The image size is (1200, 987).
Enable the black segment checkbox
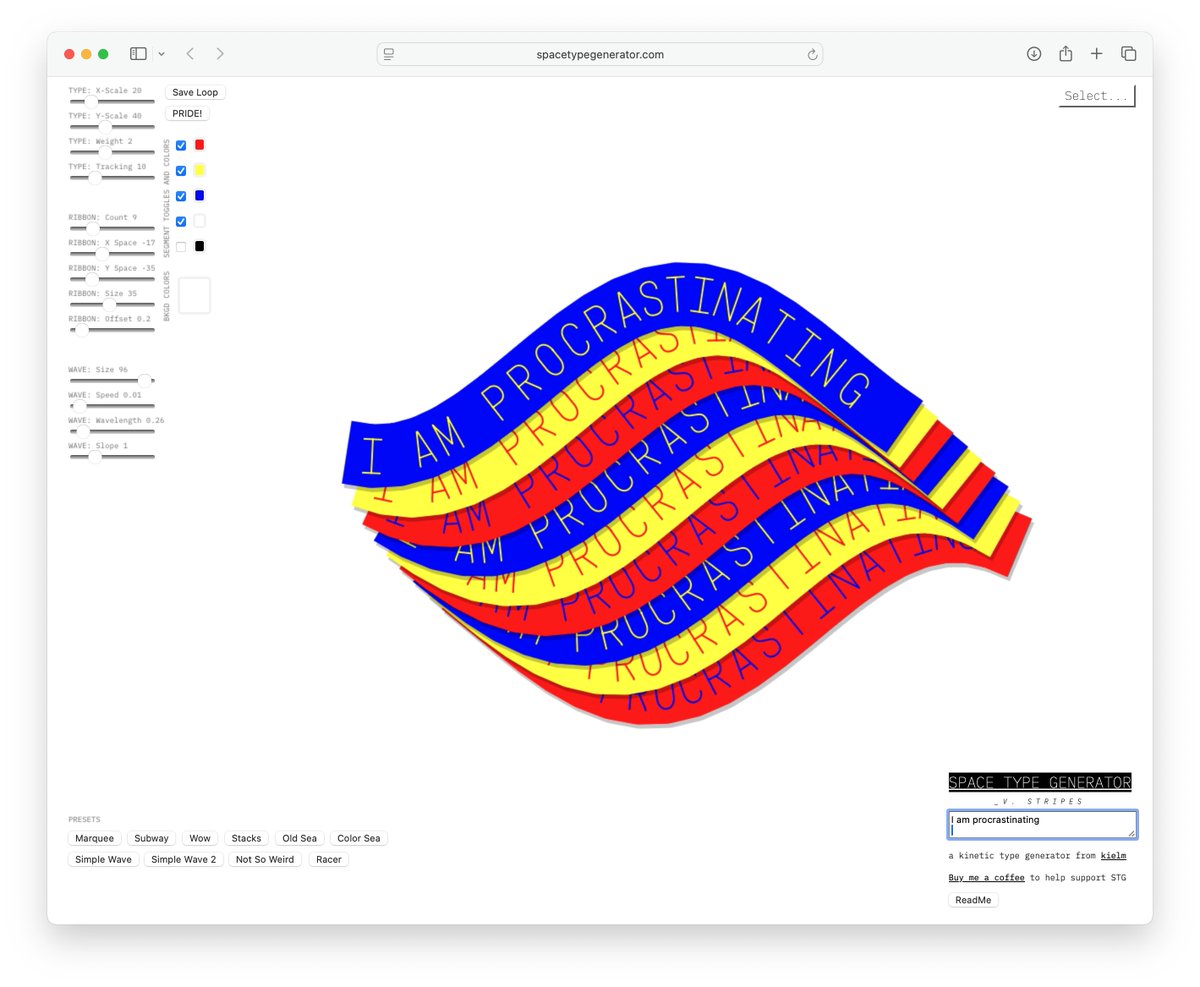(x=181, y=246)
